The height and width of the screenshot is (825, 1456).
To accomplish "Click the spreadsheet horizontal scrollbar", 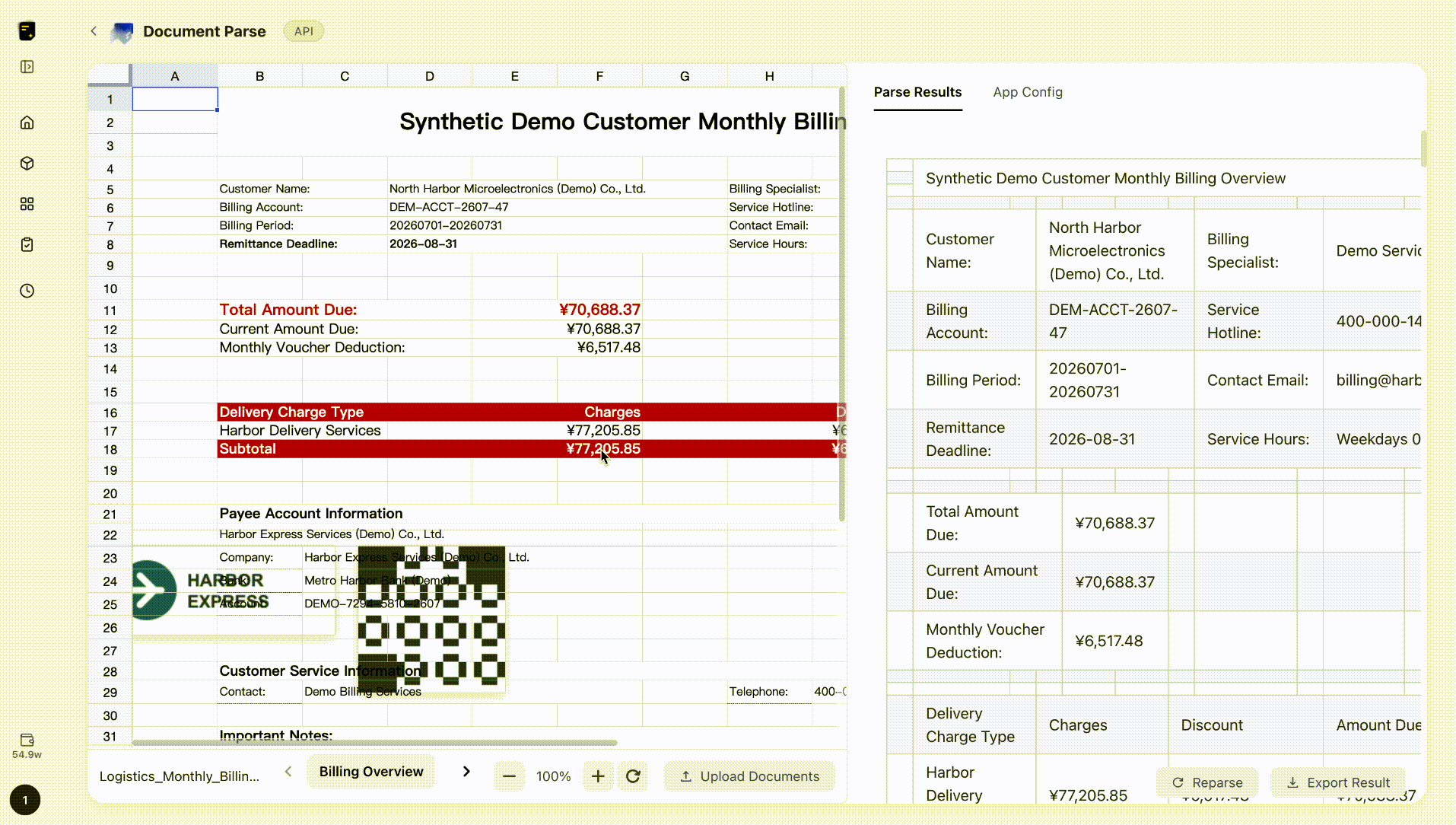I will pos(374,742).
